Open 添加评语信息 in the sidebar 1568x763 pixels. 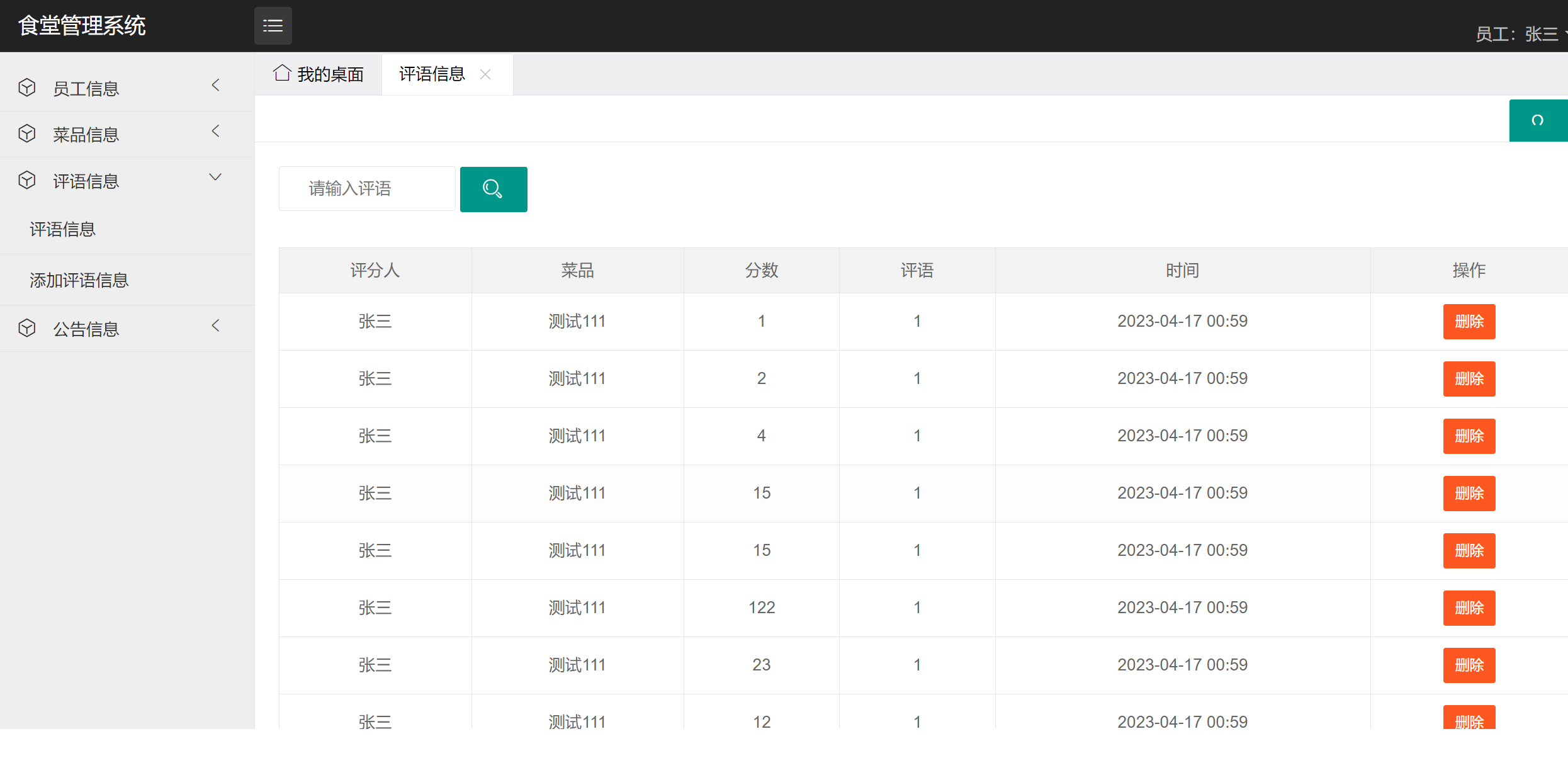[x=79, y=280]
